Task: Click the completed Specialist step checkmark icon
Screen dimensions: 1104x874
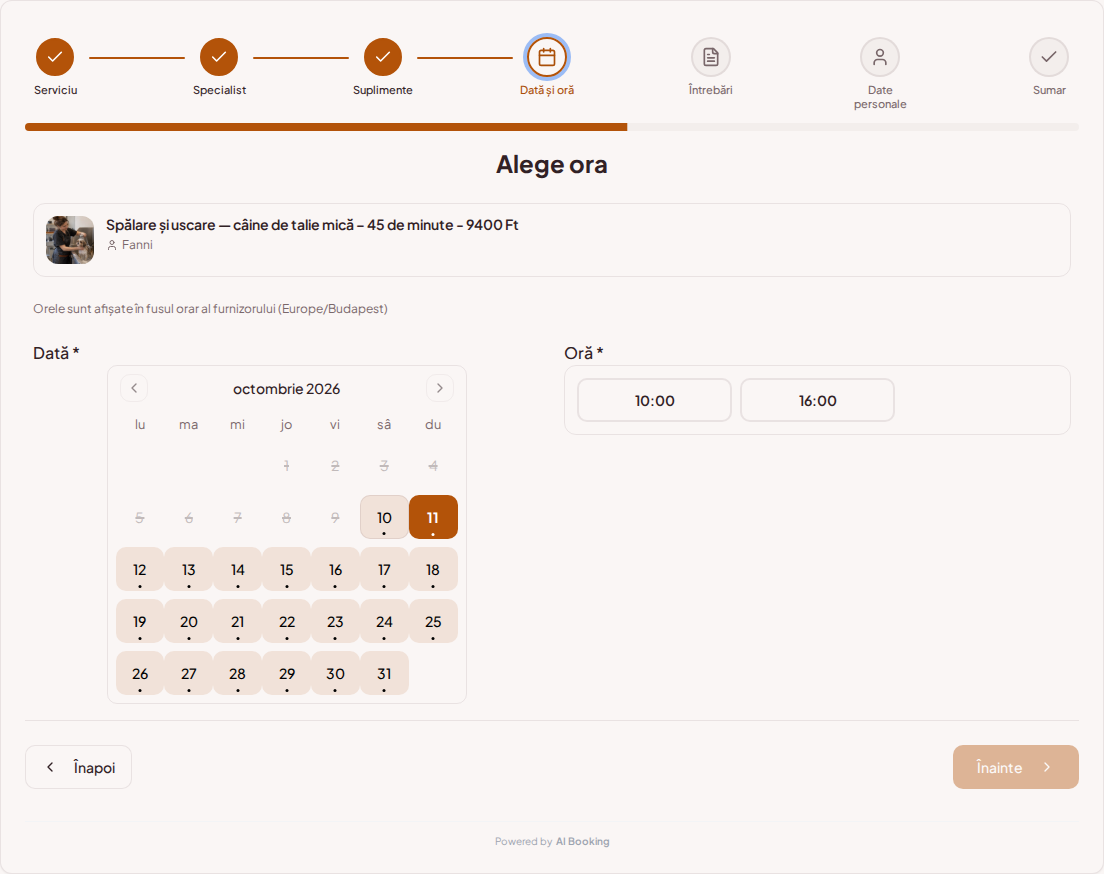Action: tap(219, 57)
